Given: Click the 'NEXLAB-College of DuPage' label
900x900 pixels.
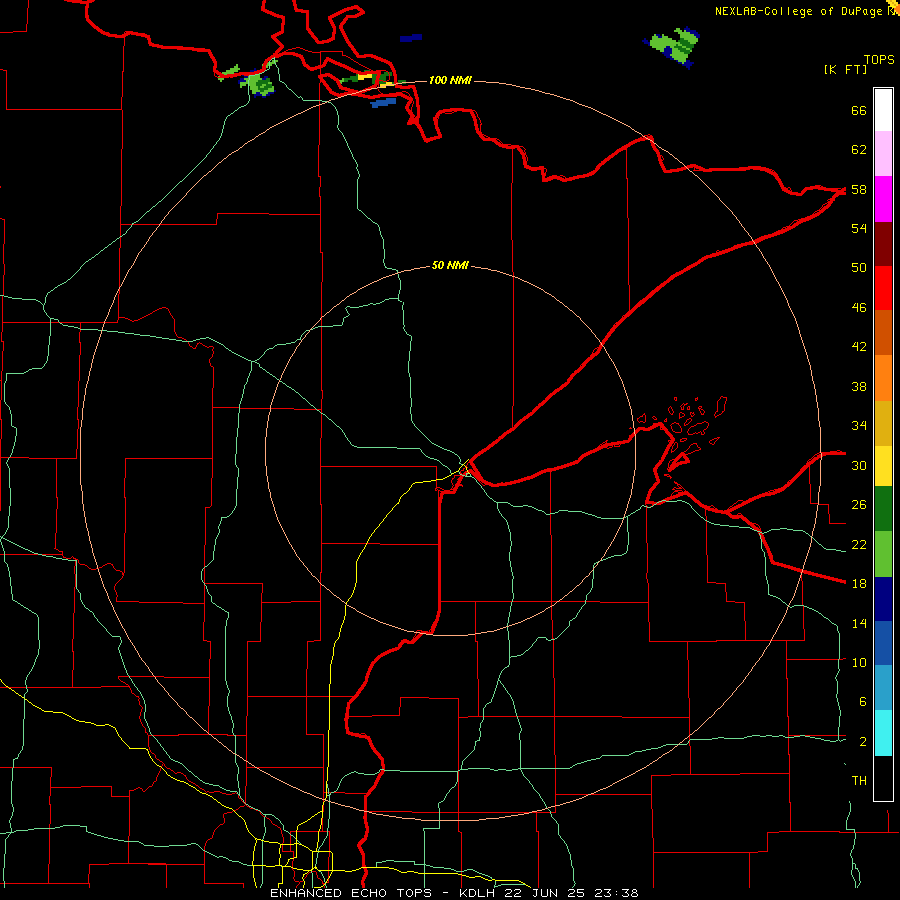Looking at the screenshot, I should 798,11.
